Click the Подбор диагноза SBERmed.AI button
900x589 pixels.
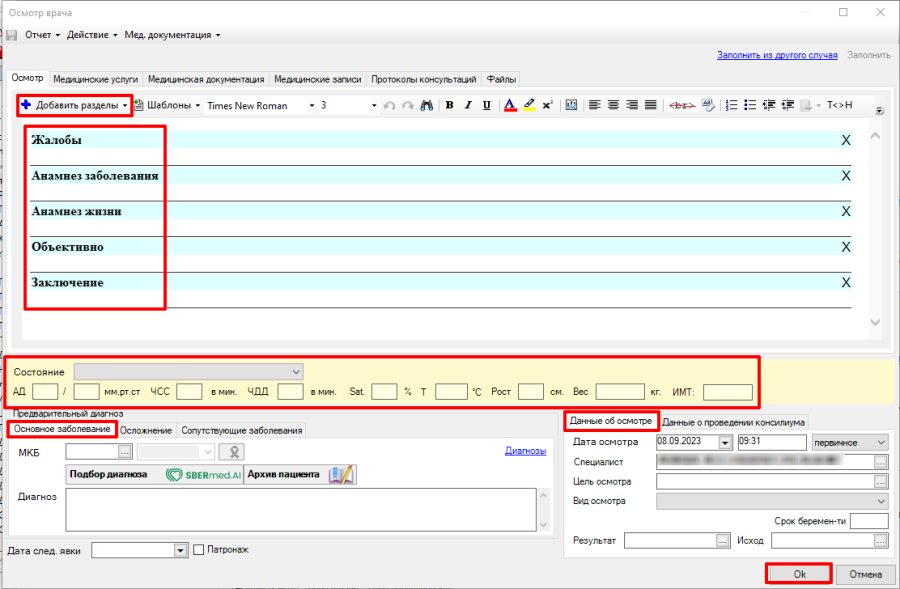coord(154,475)
